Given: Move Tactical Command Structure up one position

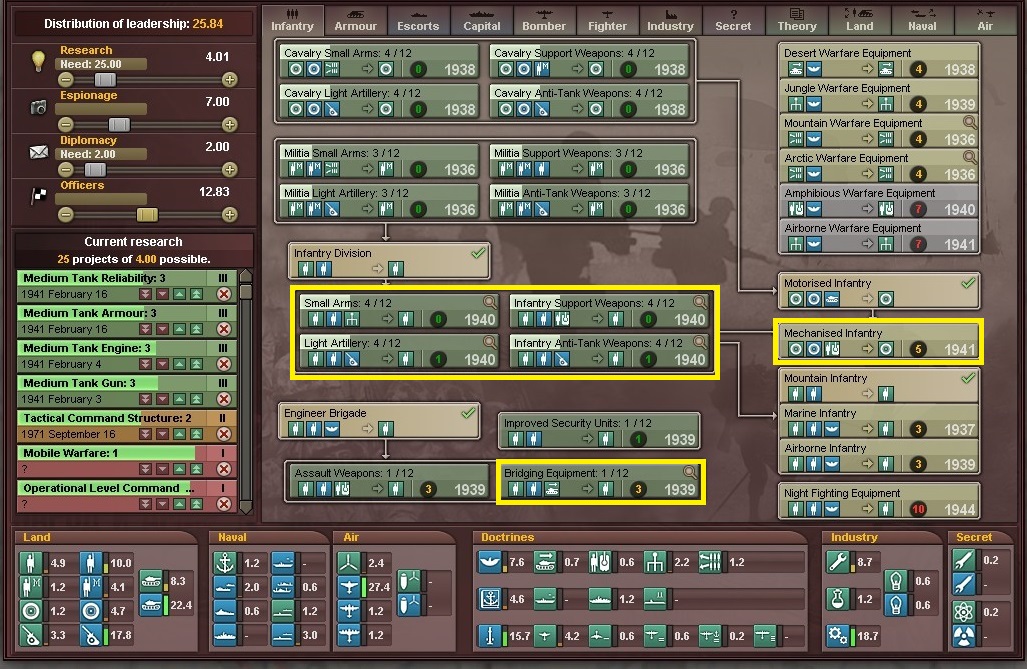Looking at the screenshot, I should (179, 434).
